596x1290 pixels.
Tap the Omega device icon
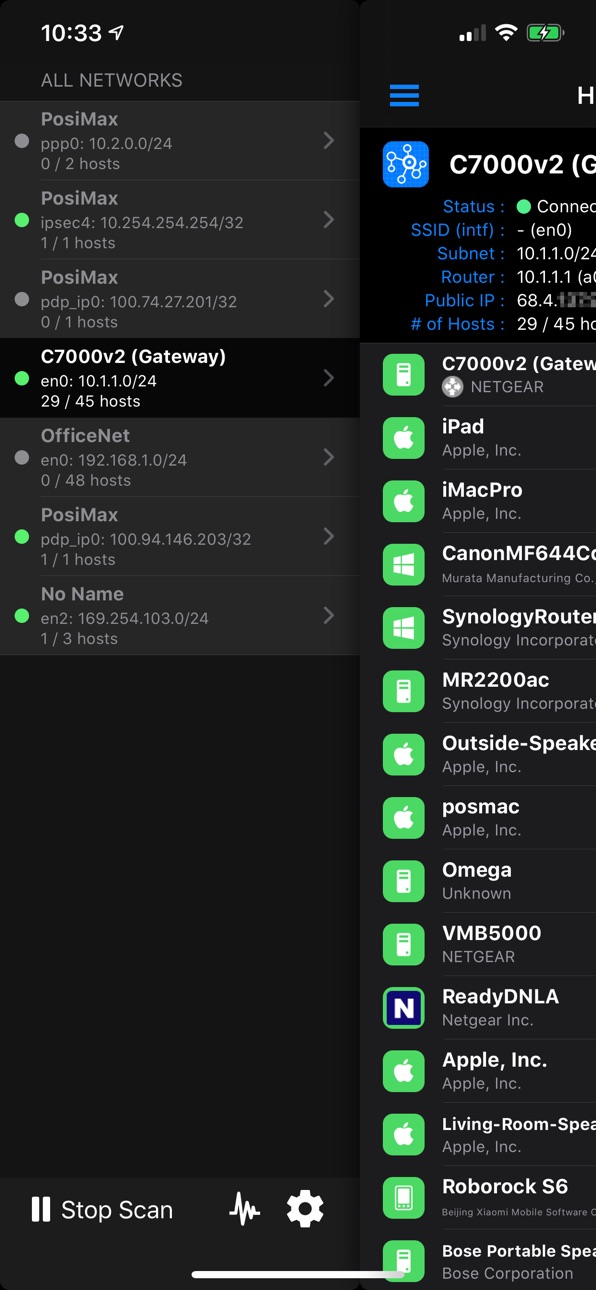(404, 880)
